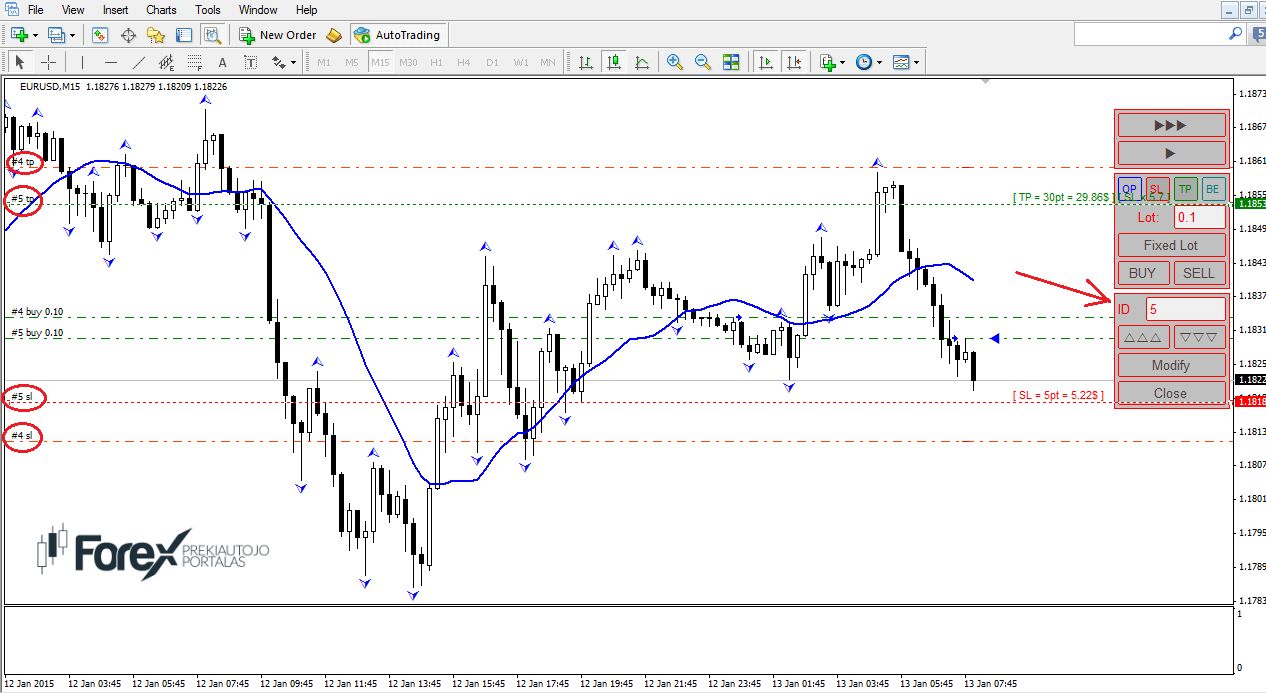The width and height of the screenshot is (1266, 693).
Task: Click the New Order button
Action: click(x=277, y=35)
